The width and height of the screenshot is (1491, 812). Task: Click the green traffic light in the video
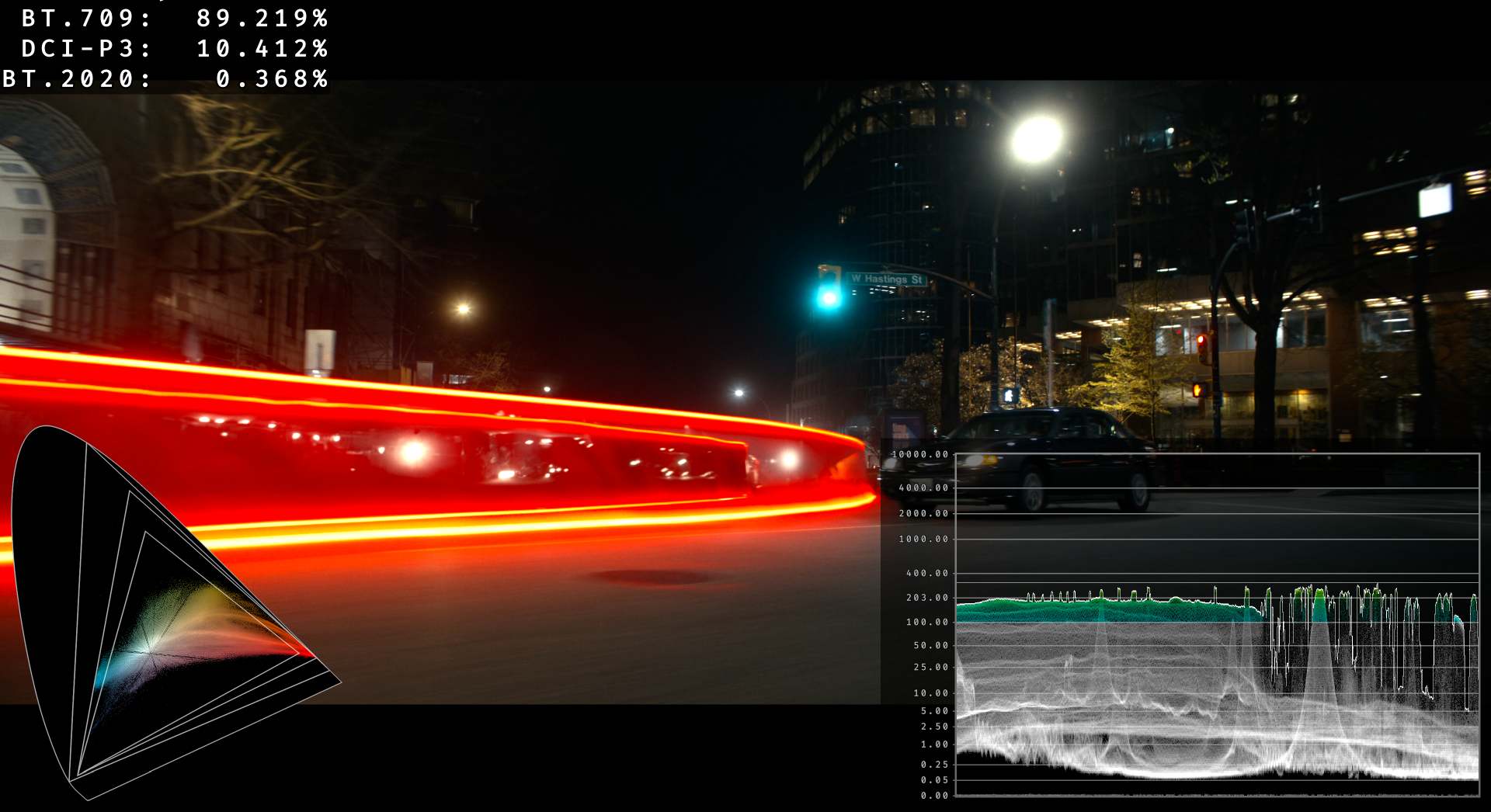[828, 297]
